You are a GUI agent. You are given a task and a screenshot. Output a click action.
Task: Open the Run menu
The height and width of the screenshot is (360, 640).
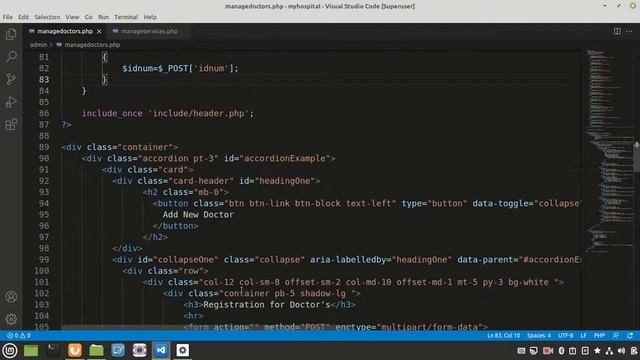pyautogui.click(x=104, y=17)
